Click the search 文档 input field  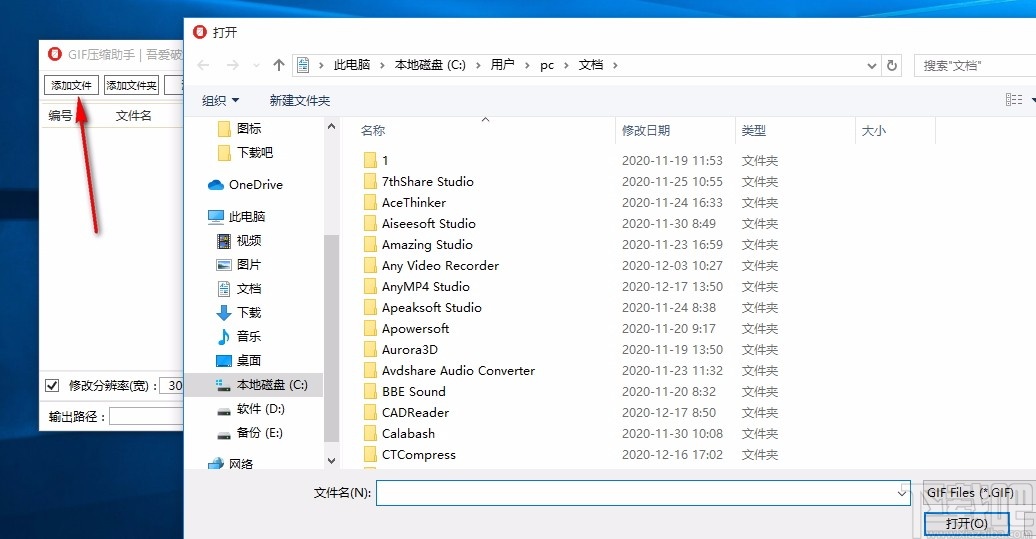975,65
